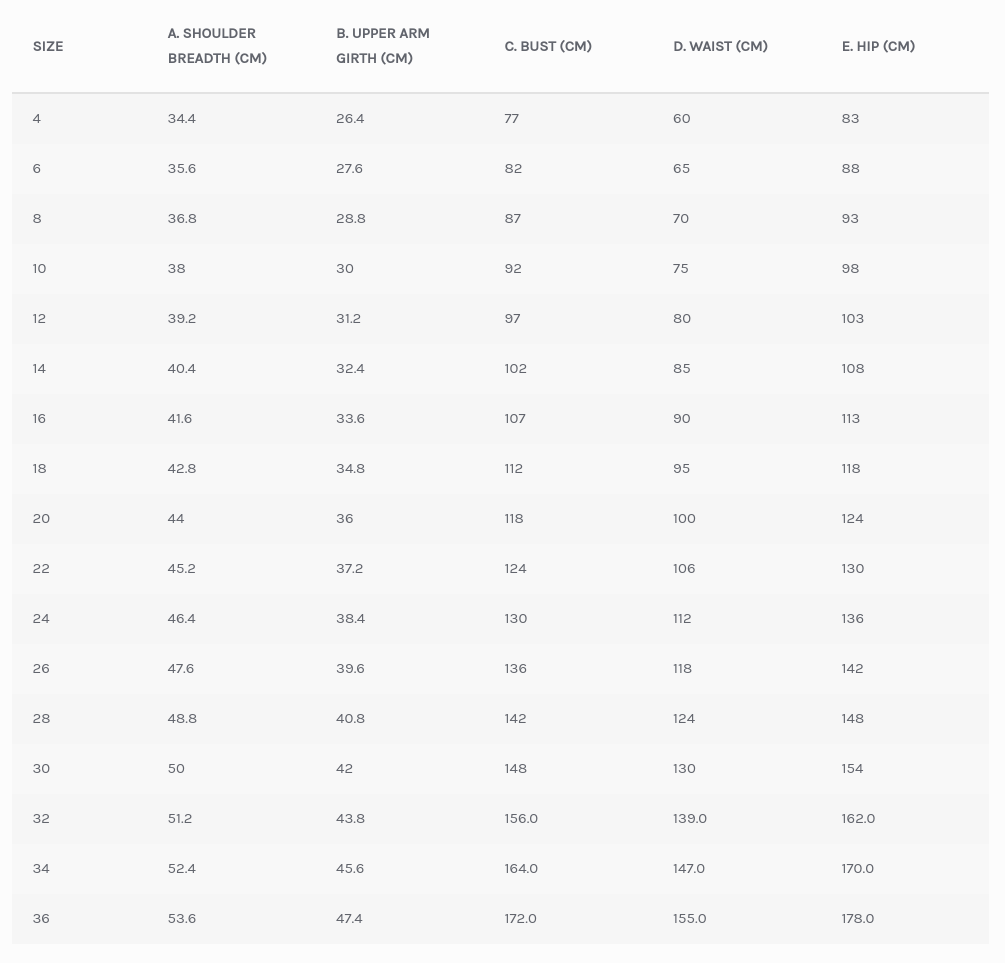Click shoulder breadth value 34.4
The image size is (1005, 963).
pyautogui.click(x=182, y=118)
